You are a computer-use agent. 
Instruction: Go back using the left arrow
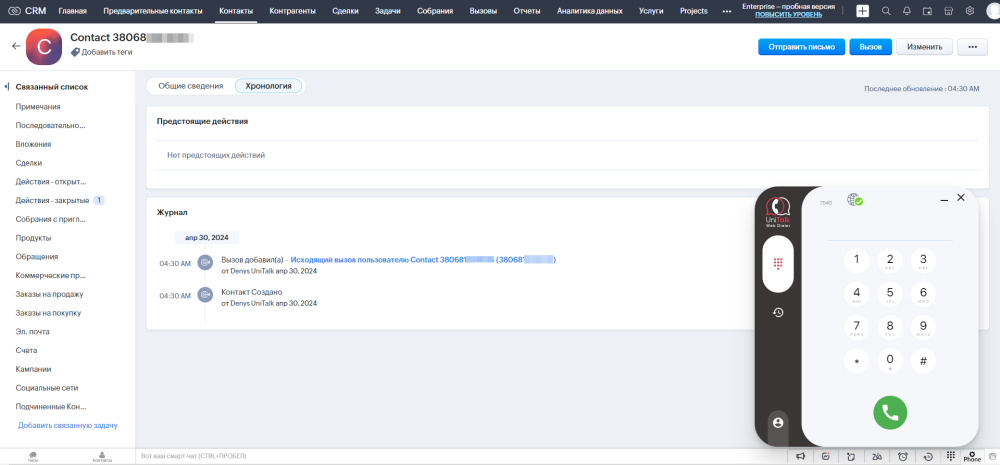[x=16, y=46]
